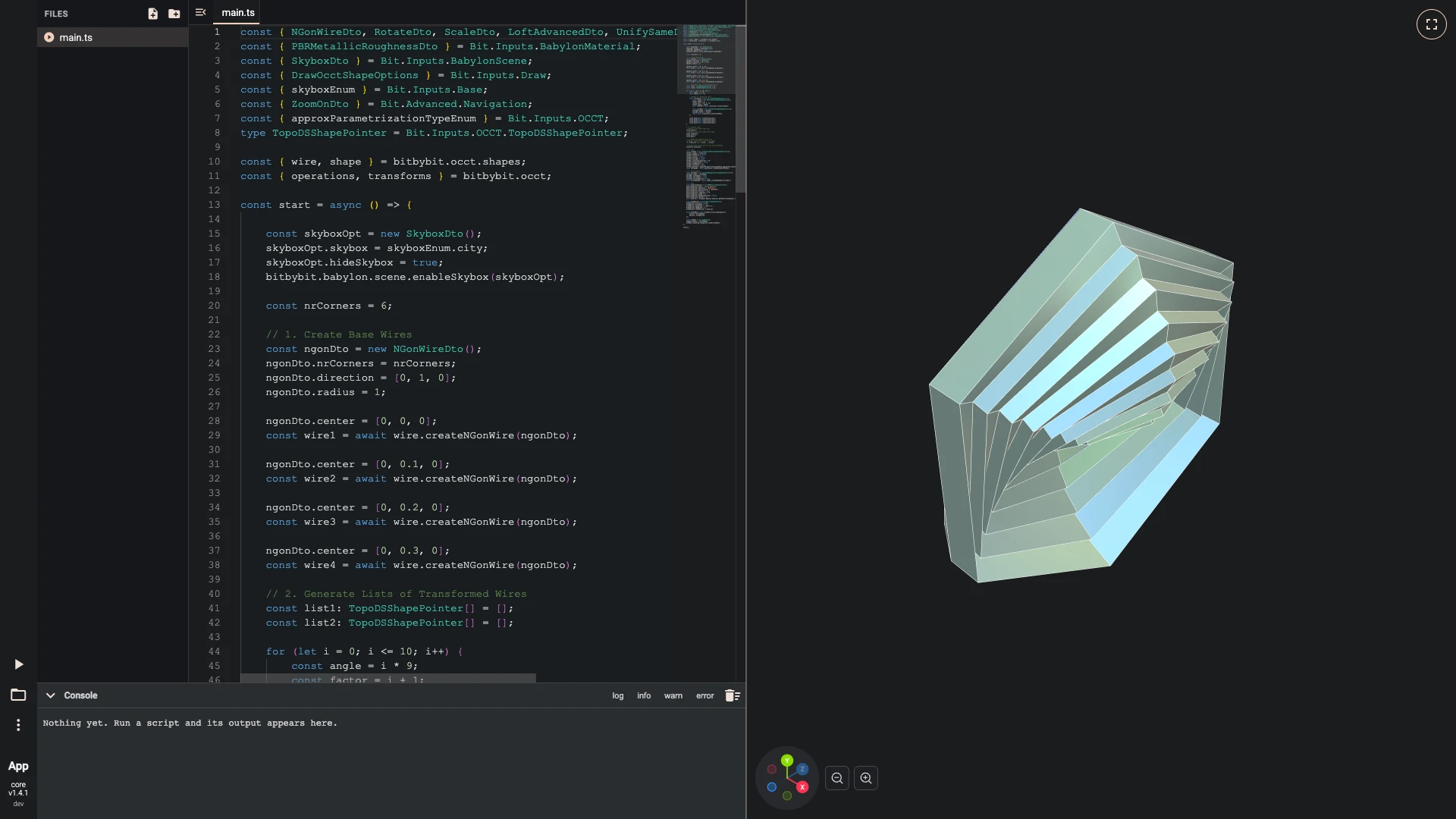Screen dimensions: 1456x819
Task: Click line number 13 in the gutter
Action: [x=215, y=205]
